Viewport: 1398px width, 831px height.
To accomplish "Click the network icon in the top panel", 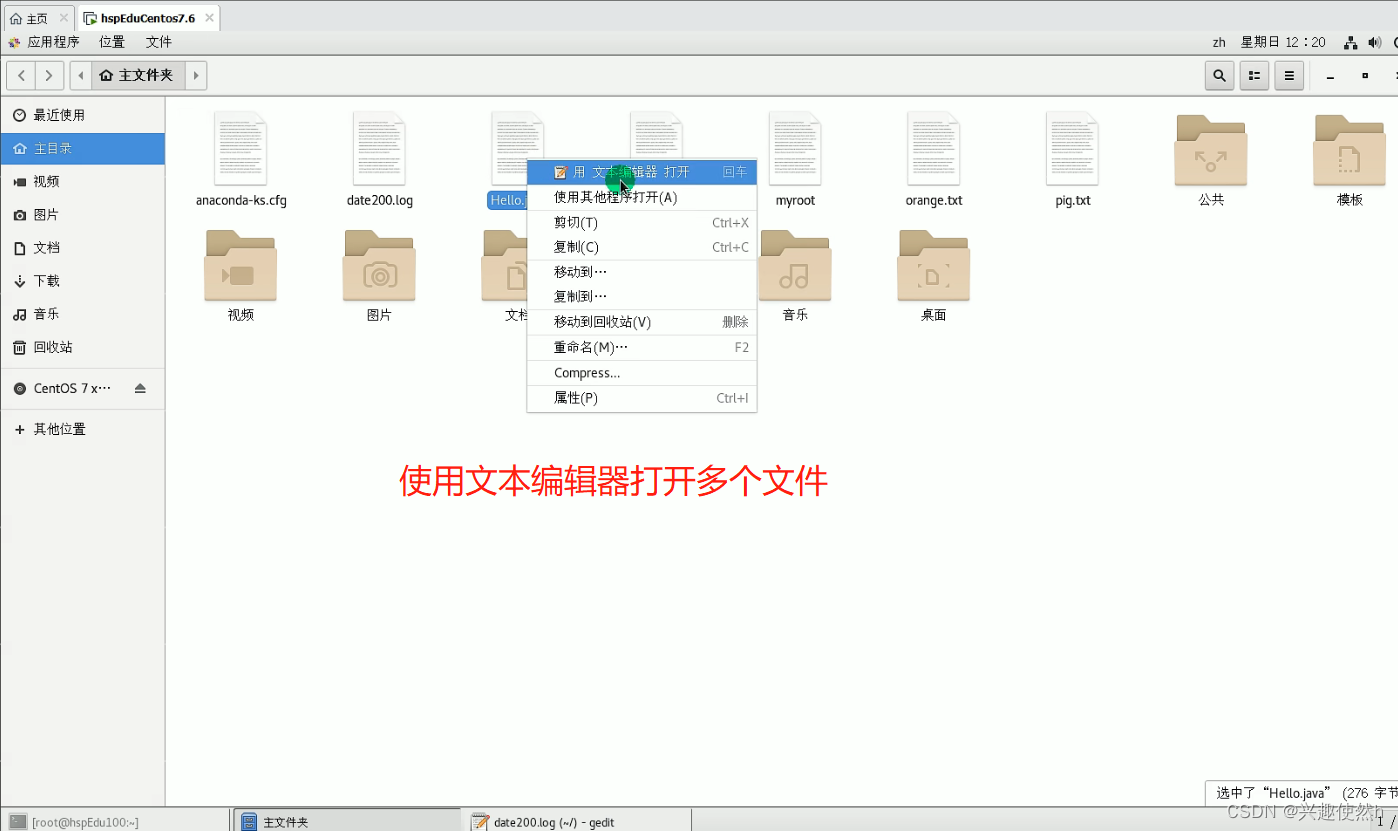I will click(x=1349, y=42).
